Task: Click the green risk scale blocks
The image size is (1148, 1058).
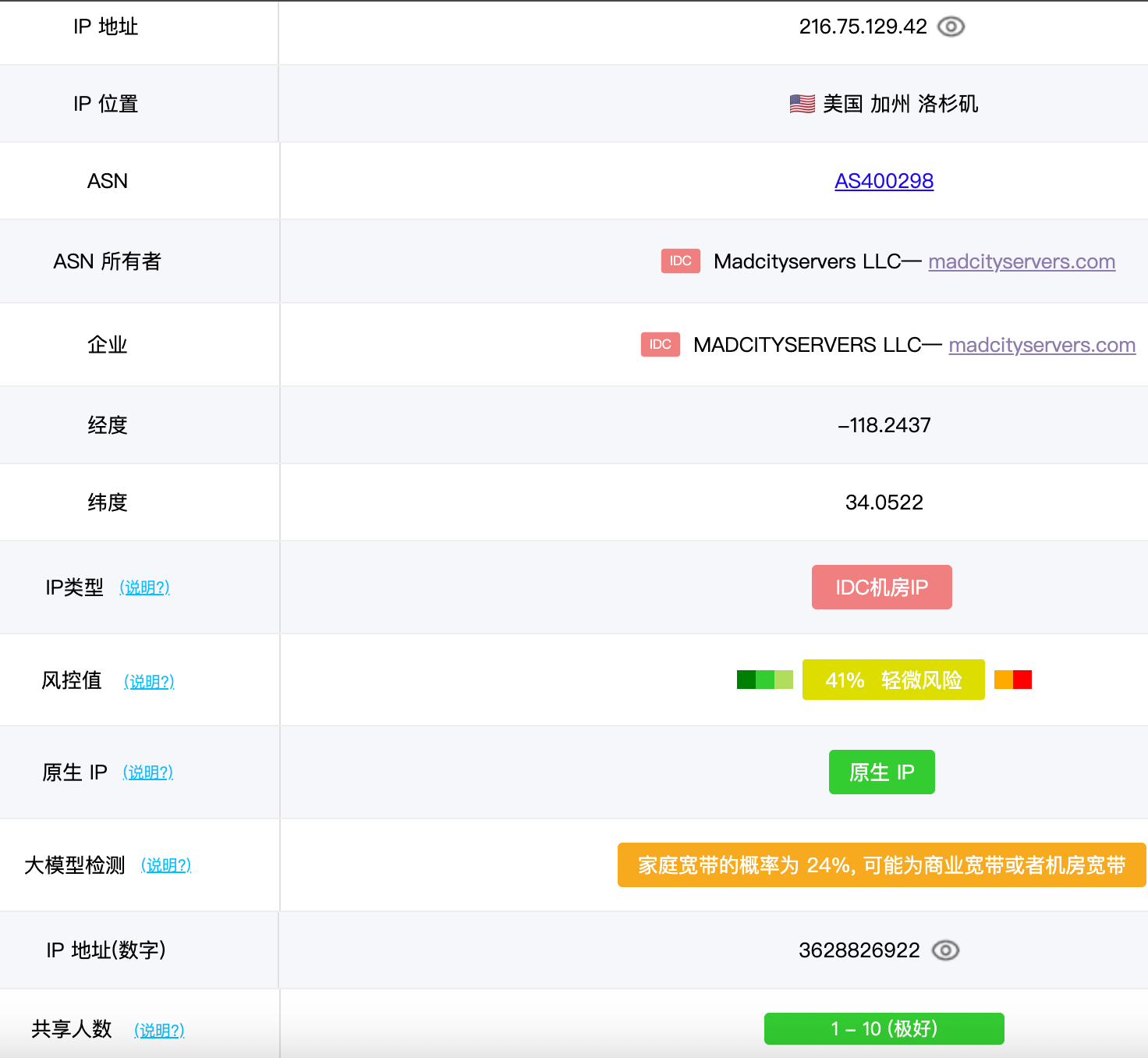Action: [x=764, y=680]
